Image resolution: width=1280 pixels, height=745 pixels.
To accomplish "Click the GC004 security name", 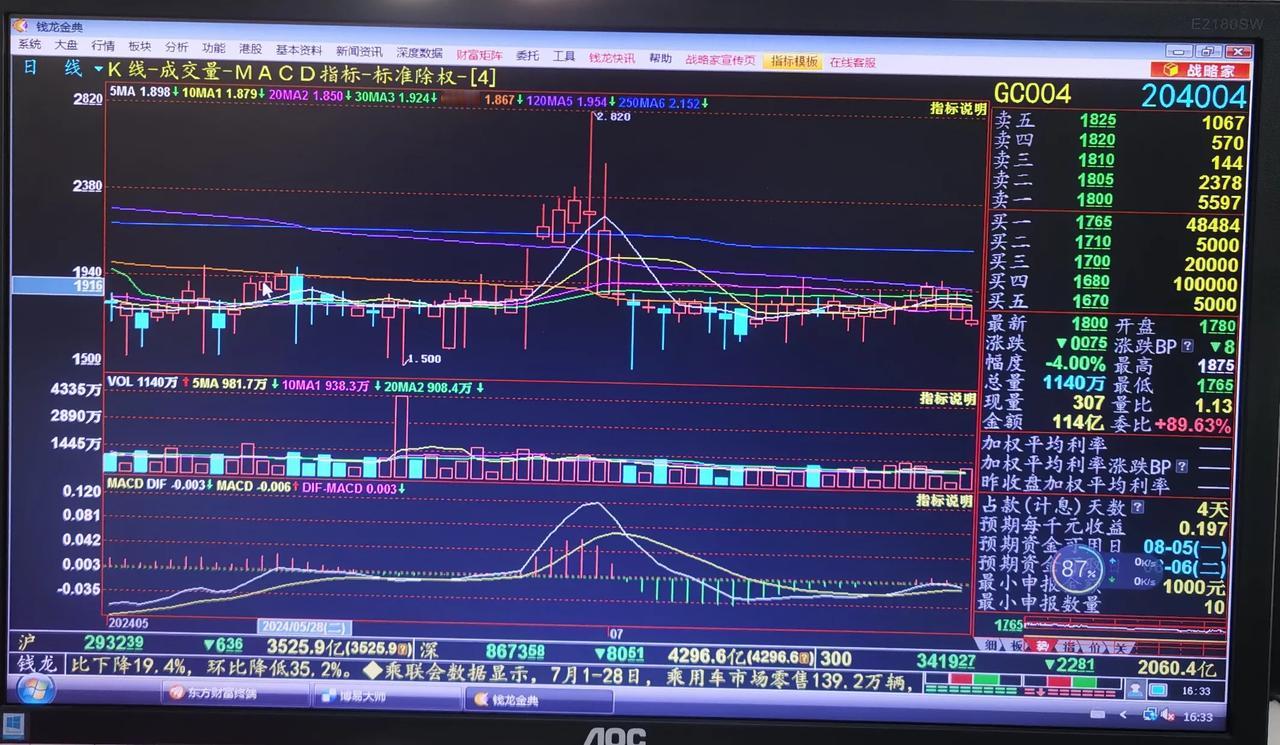I will [x=1032, y=94].
